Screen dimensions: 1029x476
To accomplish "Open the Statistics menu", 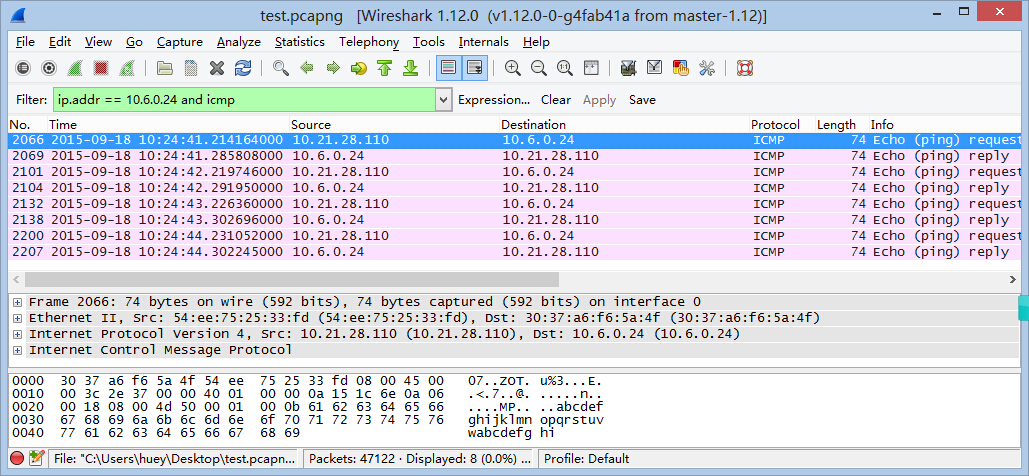I will coord(300,42).
